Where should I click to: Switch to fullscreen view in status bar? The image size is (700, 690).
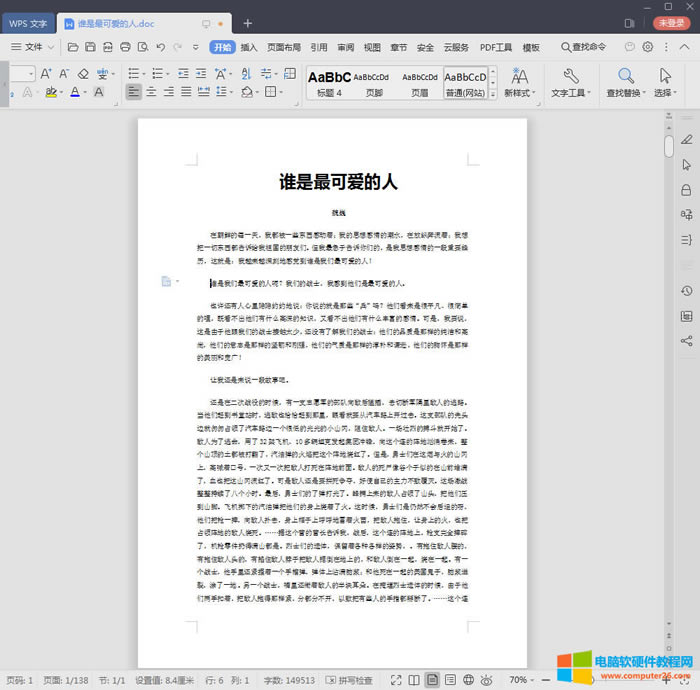tap(395, 680)
